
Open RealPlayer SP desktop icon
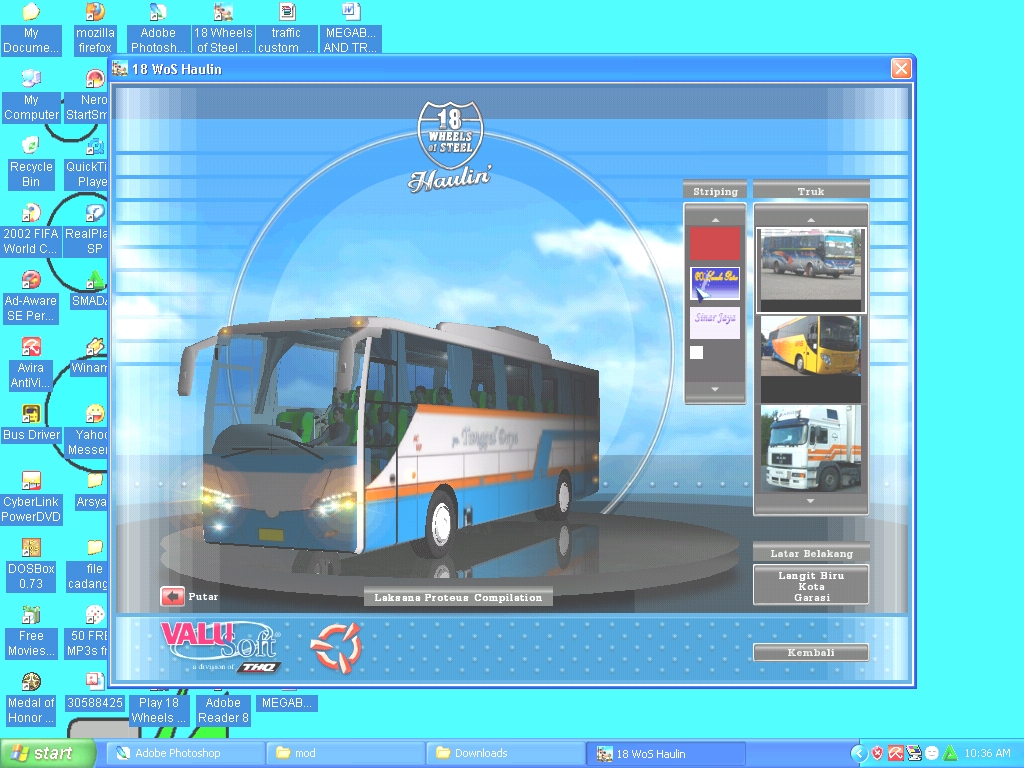point(88,229)
